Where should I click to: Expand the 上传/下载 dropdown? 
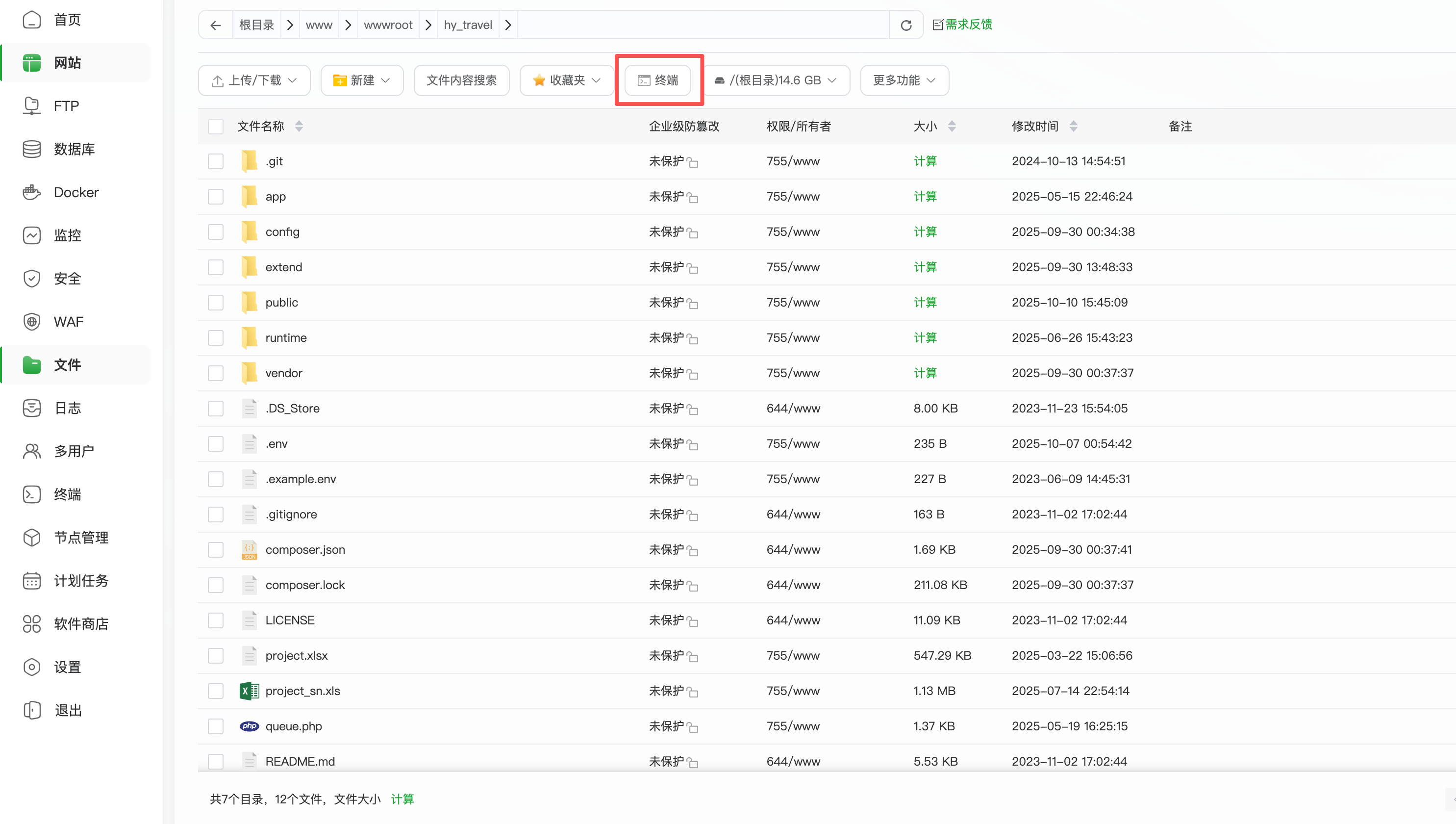[x=254, y=80]
